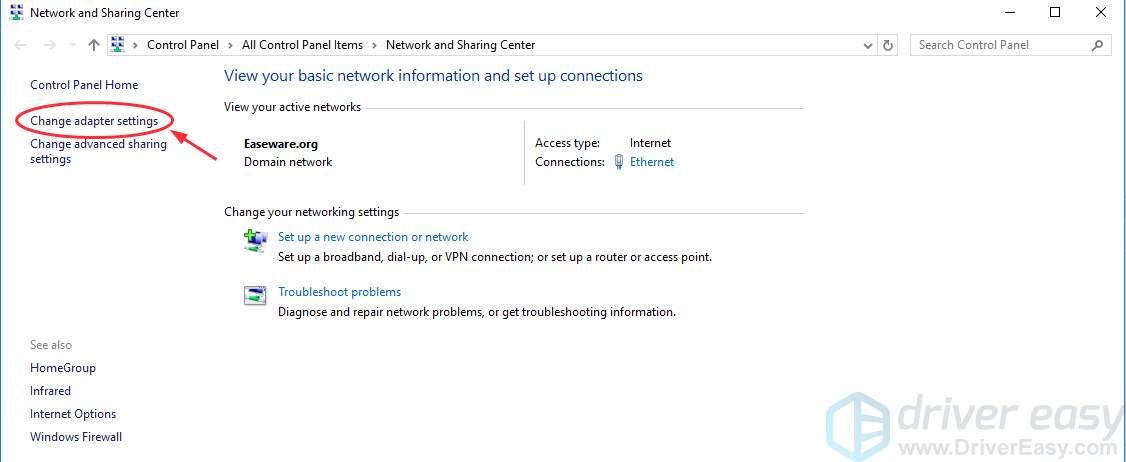Select All Control Panel Items breadcrumb

point(302,45)
